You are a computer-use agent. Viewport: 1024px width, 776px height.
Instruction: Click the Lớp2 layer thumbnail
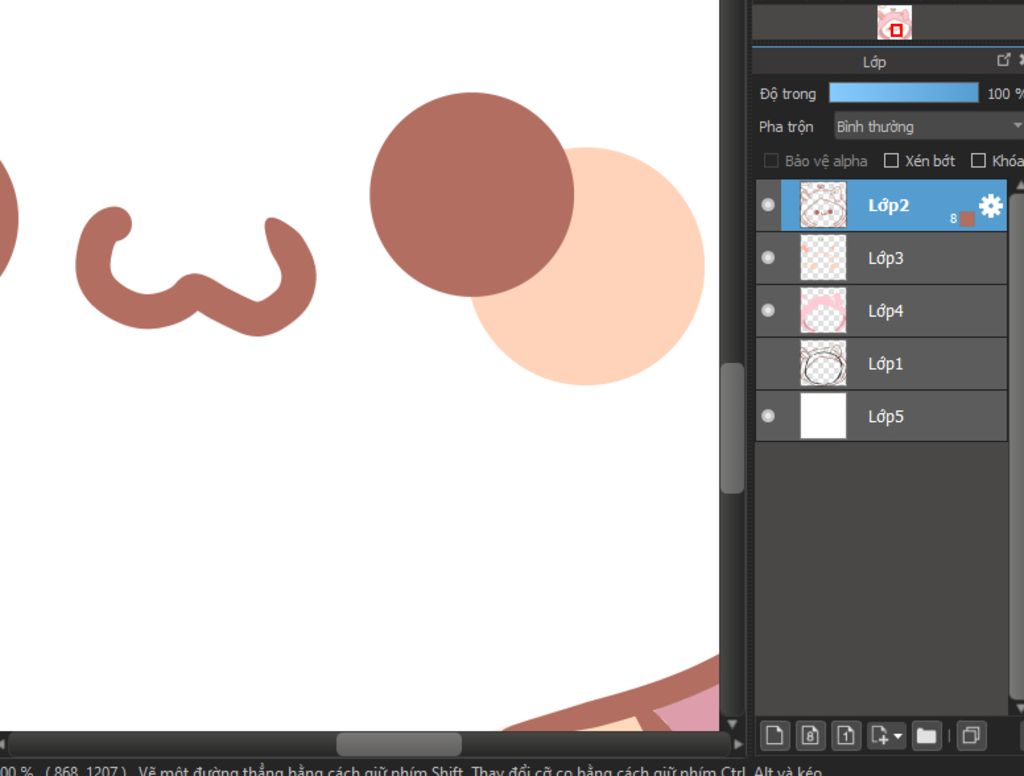[x=823, y=205]
